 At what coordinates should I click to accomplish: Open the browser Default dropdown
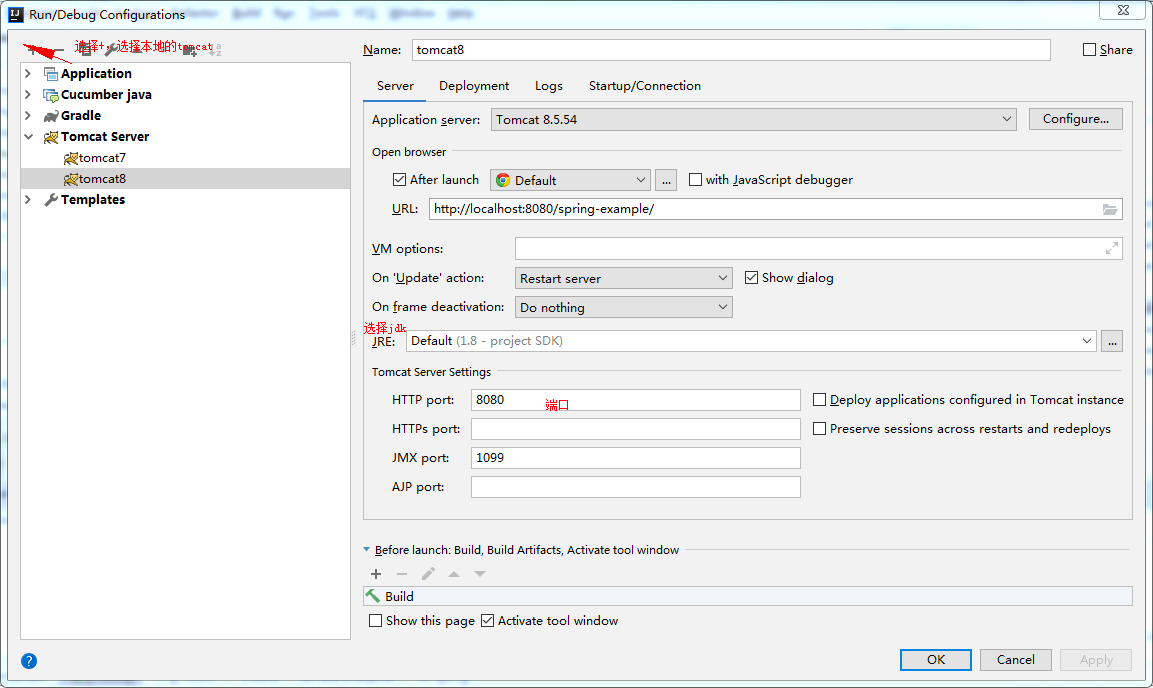tap(570, 180)
